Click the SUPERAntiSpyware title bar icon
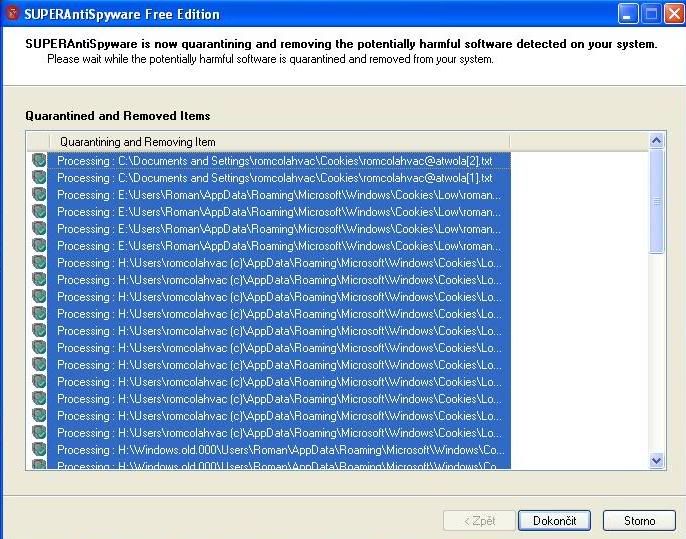 pos(12,14)
